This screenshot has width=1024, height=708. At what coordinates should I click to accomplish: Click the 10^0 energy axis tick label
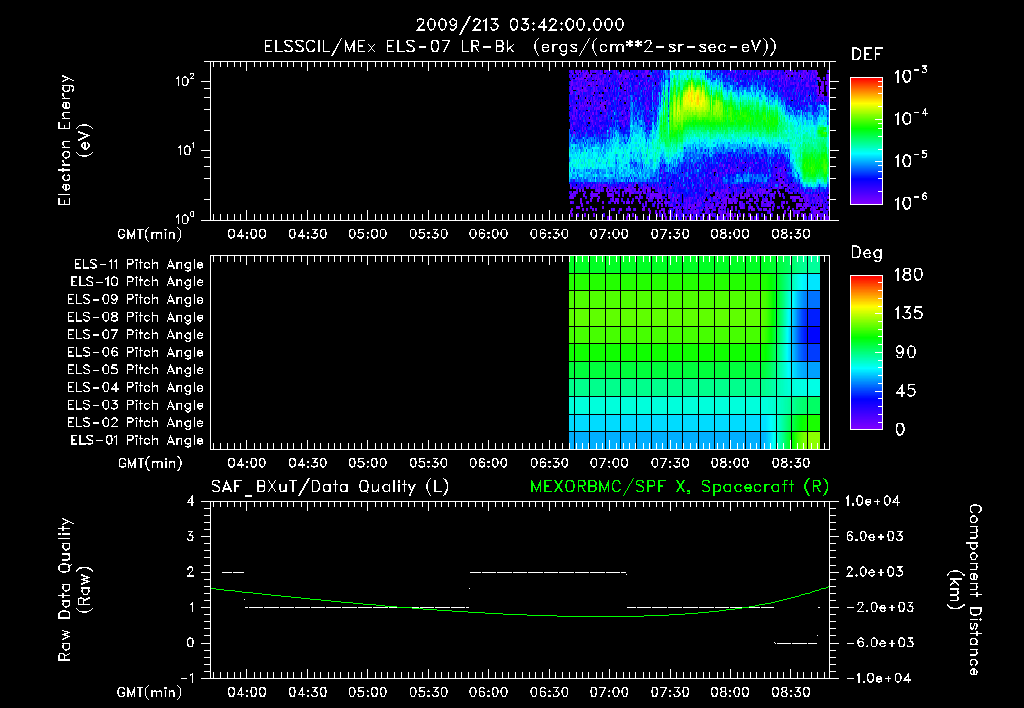tap(185, 217)
